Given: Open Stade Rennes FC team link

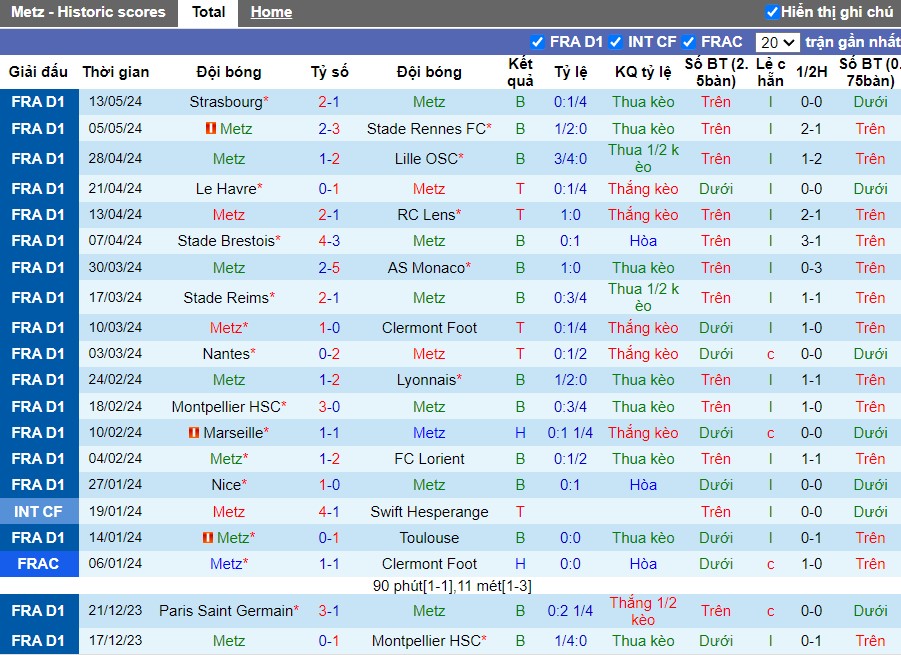Looking at the screenshot, I should point(426,129).
